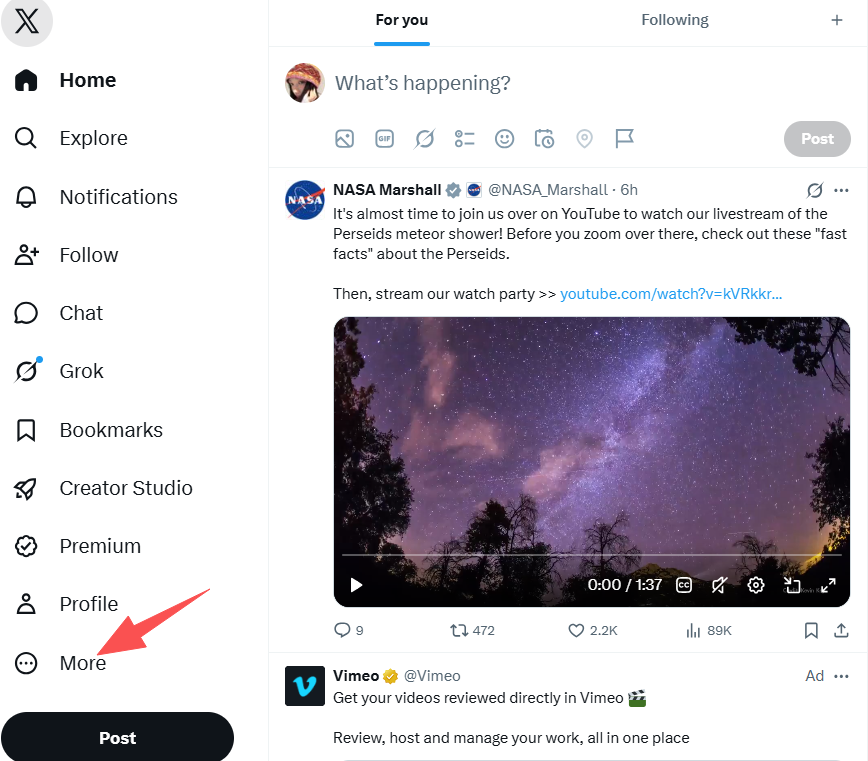Click the video progress bar
The width and height of the screenshot is (868, 761).
click(x=591, y=555)
